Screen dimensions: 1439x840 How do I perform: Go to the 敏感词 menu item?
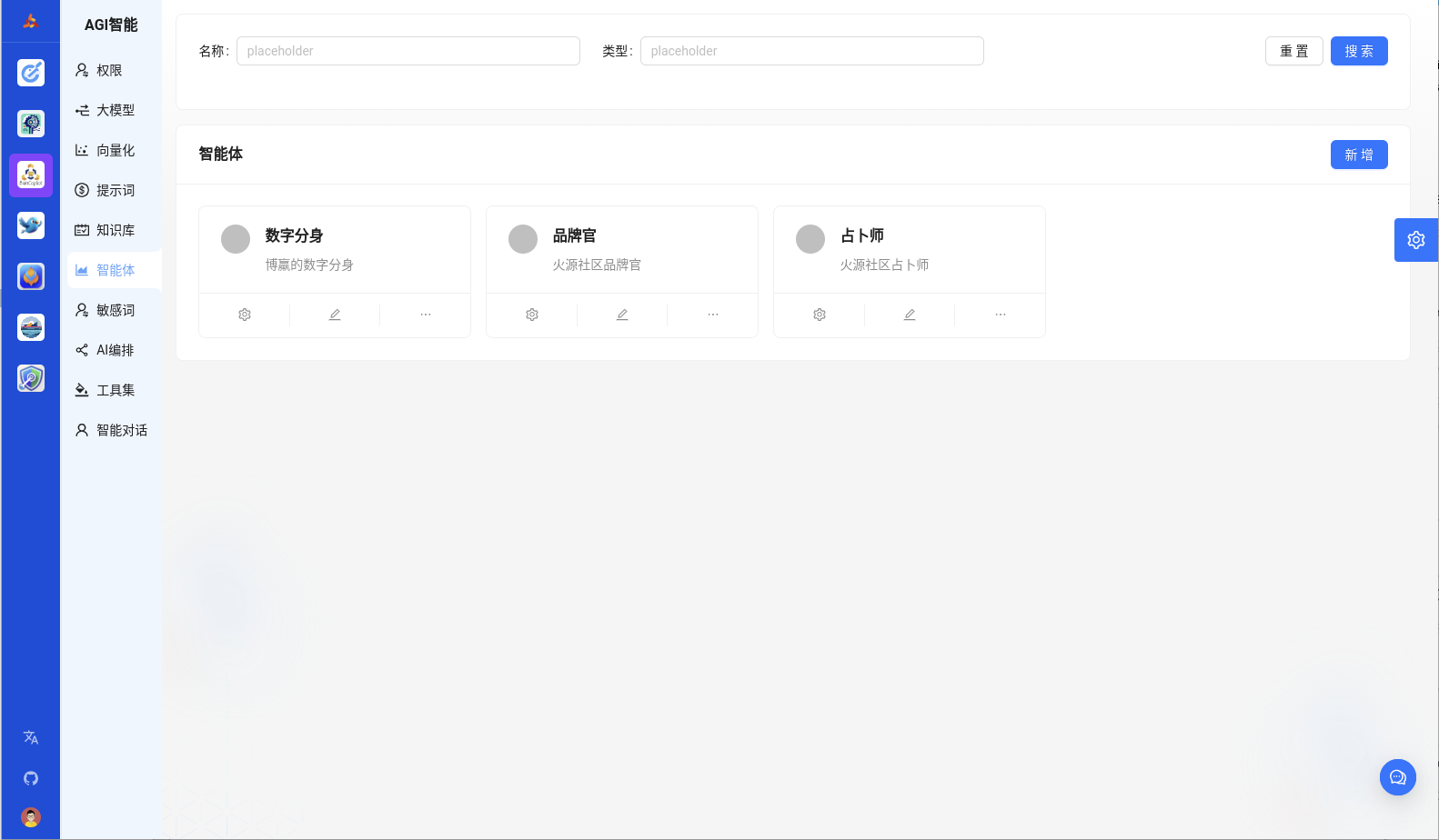tap(115, 310)
